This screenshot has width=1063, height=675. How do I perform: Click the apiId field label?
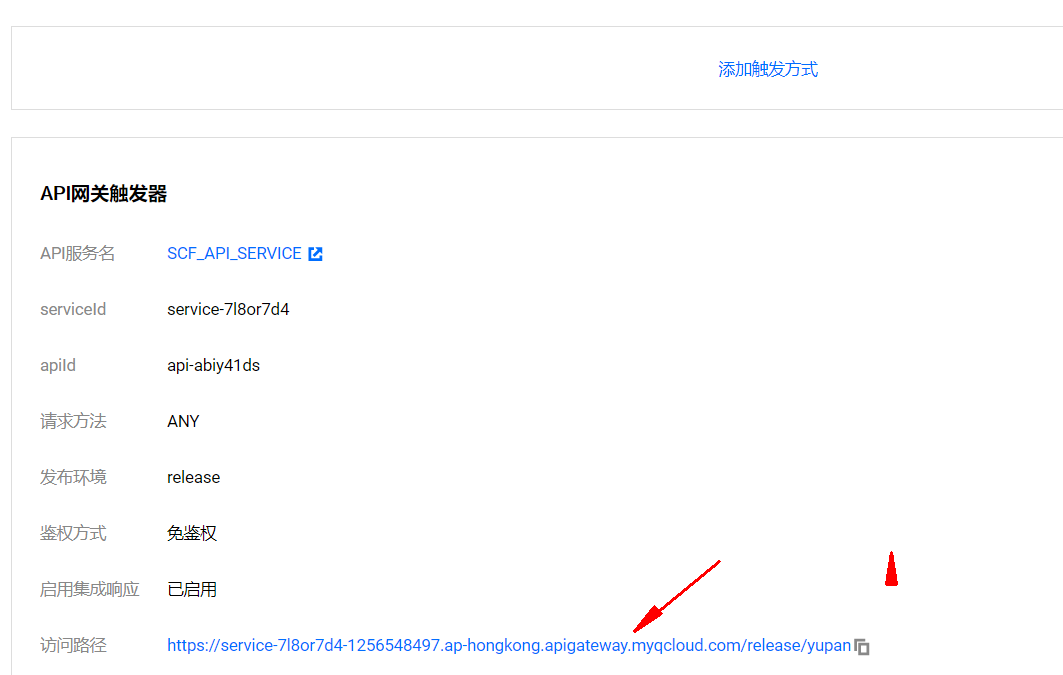[x=58, y=366]
